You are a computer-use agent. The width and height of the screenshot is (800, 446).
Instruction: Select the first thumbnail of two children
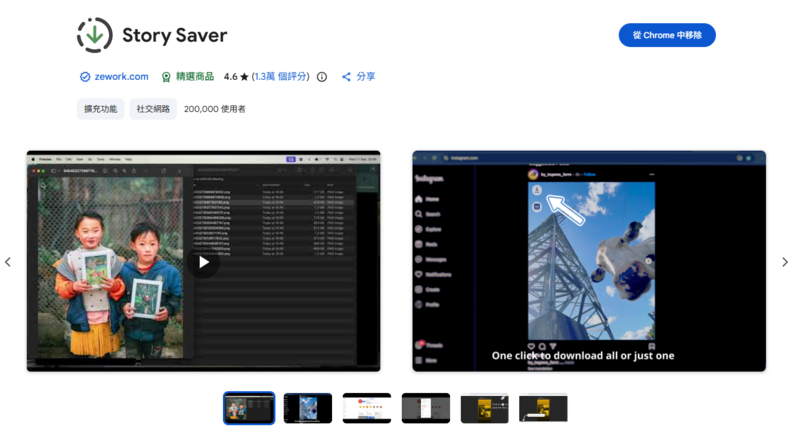249,408
